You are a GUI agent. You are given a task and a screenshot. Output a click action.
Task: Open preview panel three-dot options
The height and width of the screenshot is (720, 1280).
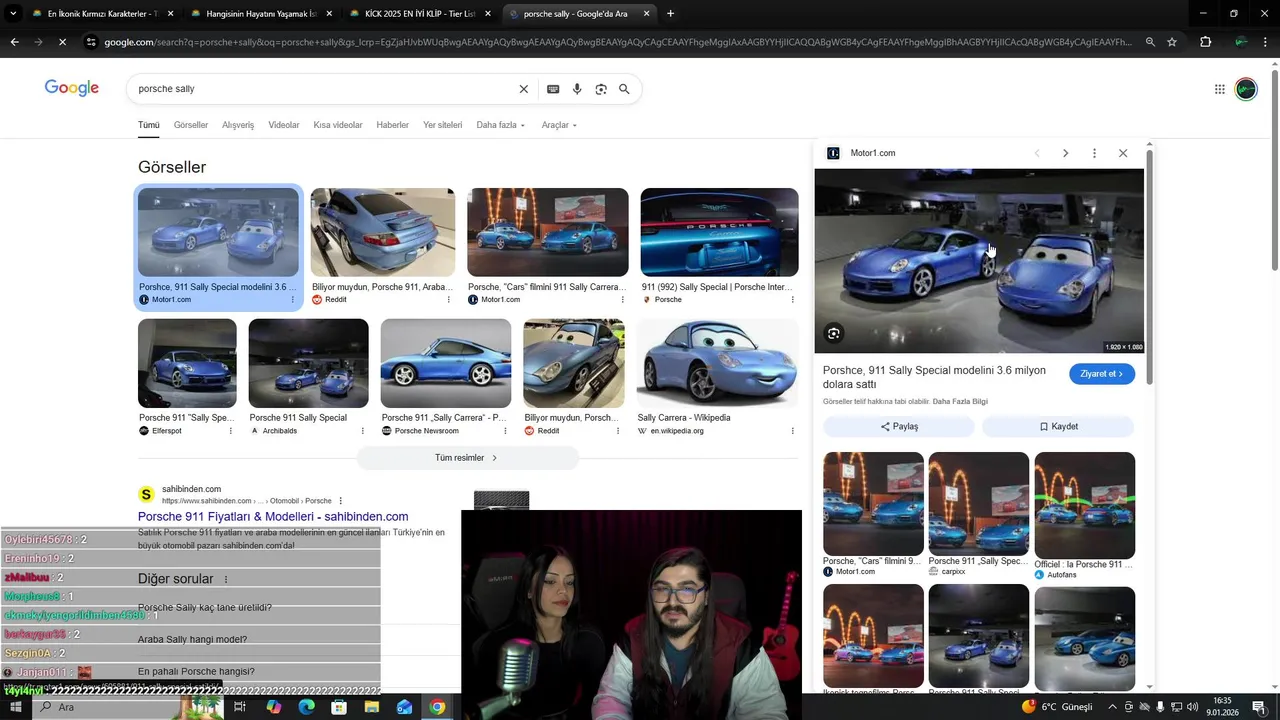click(1094, 153)
